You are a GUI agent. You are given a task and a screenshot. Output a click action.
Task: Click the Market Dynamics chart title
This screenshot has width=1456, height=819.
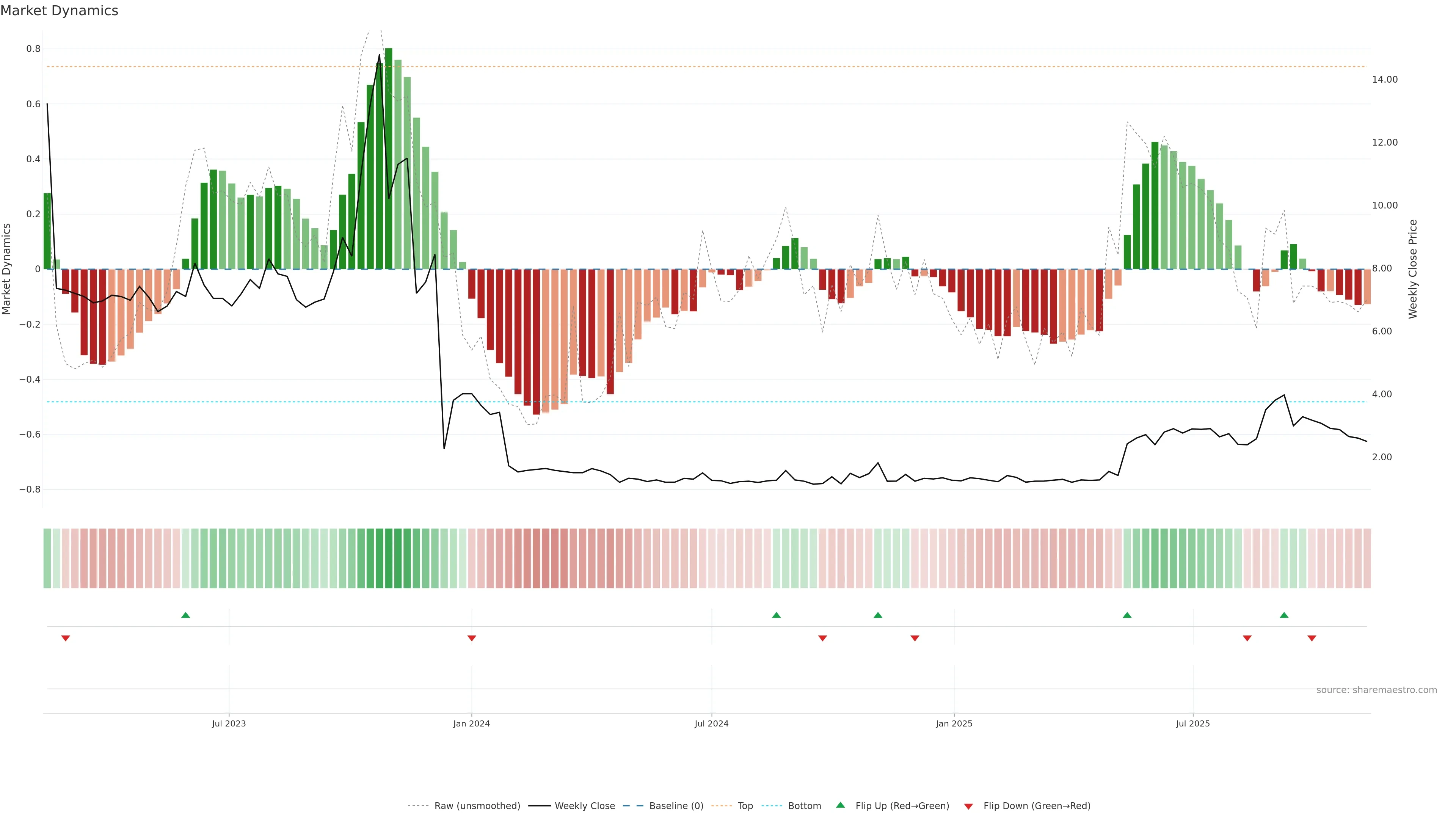60,11
